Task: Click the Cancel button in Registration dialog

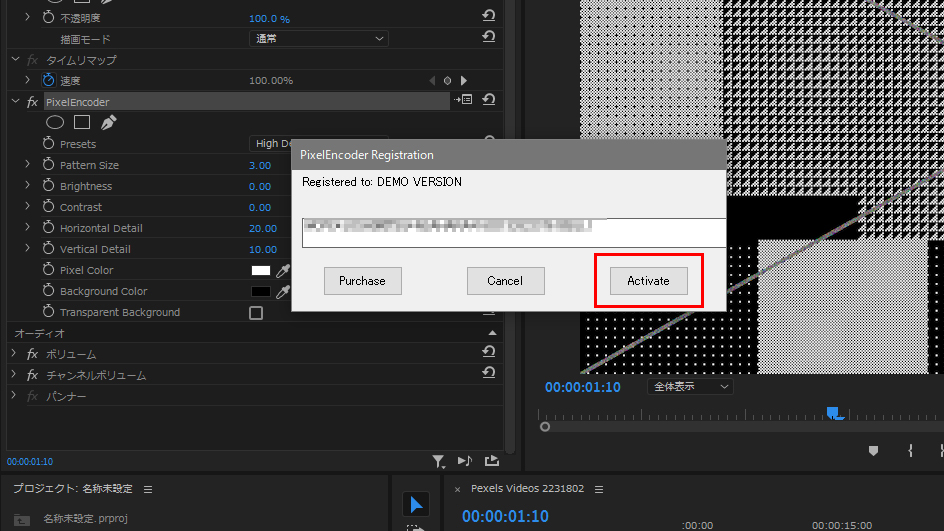Action: (x=505, y=281)
